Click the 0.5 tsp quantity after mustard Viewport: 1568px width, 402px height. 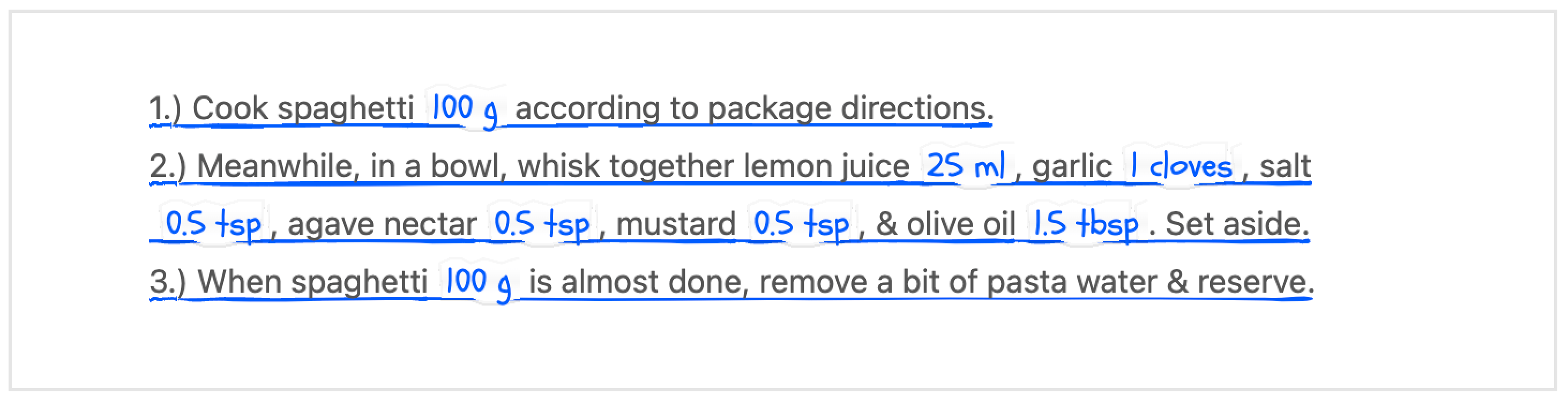click(801, 224)
